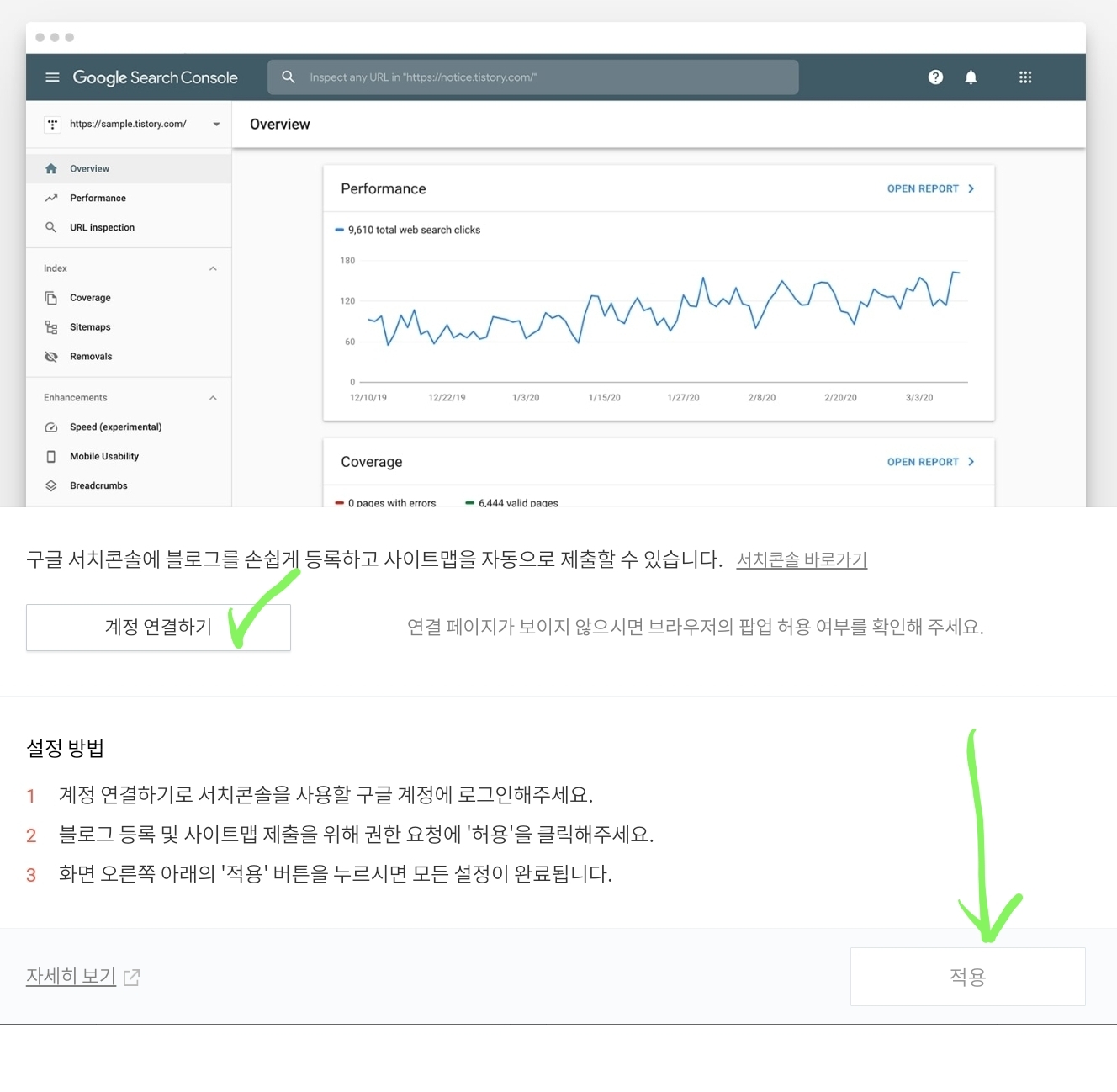
Task: Select Sitemaps in the sidebar
Action: 129,327
